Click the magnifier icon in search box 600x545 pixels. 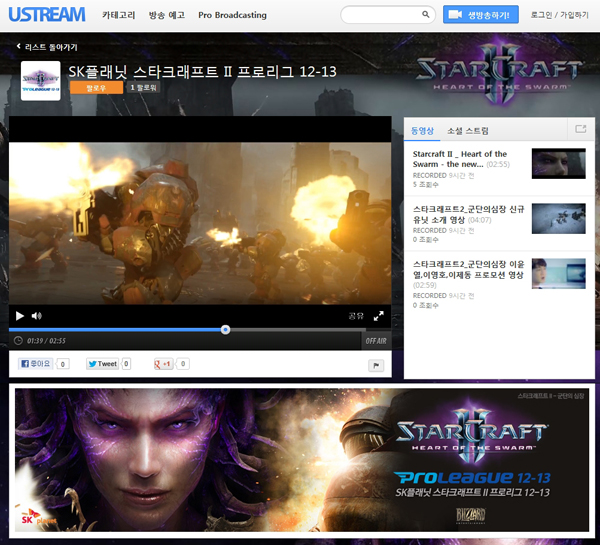(x=424, y=15)
